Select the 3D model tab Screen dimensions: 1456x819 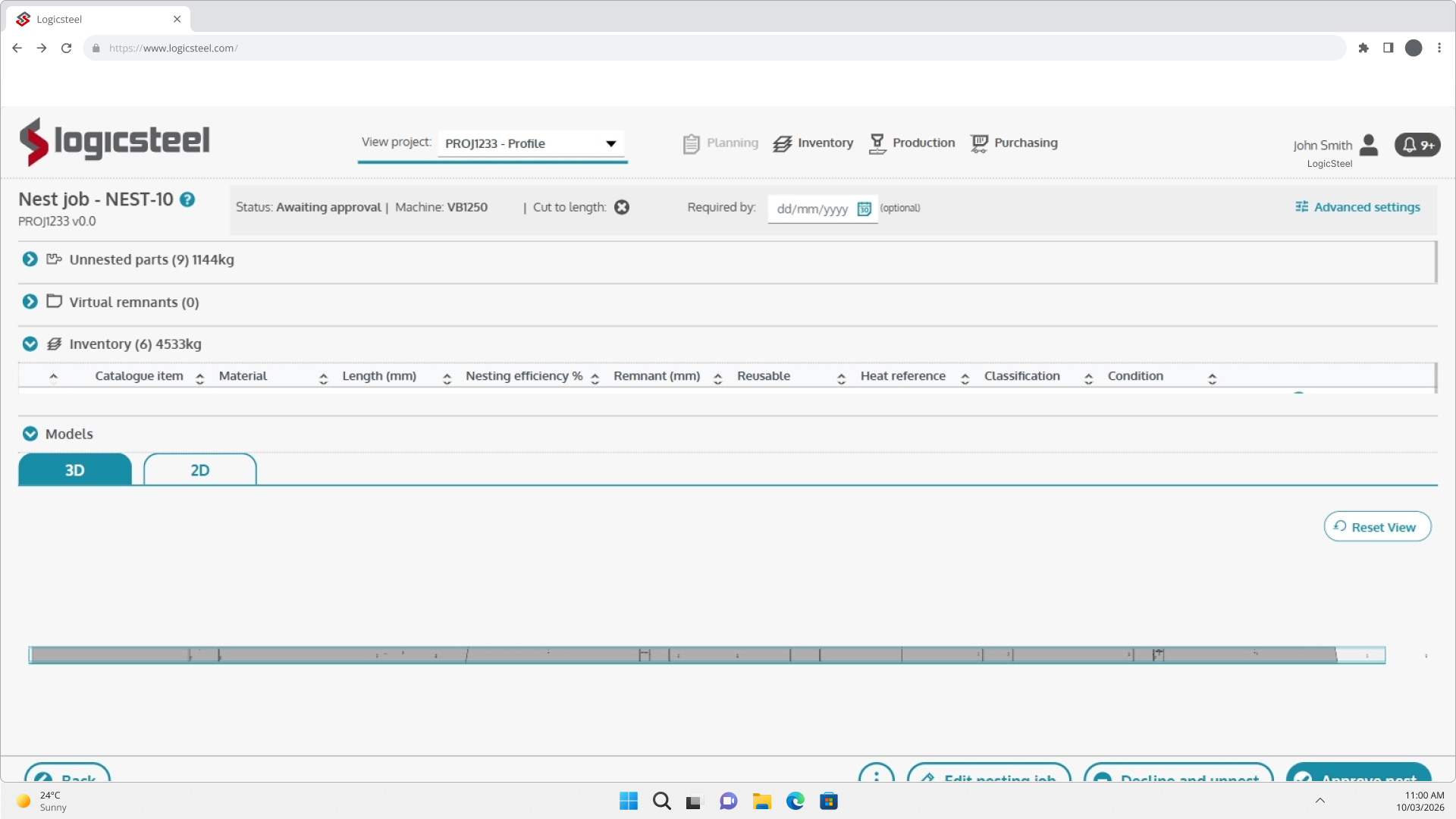coord(74,470)
